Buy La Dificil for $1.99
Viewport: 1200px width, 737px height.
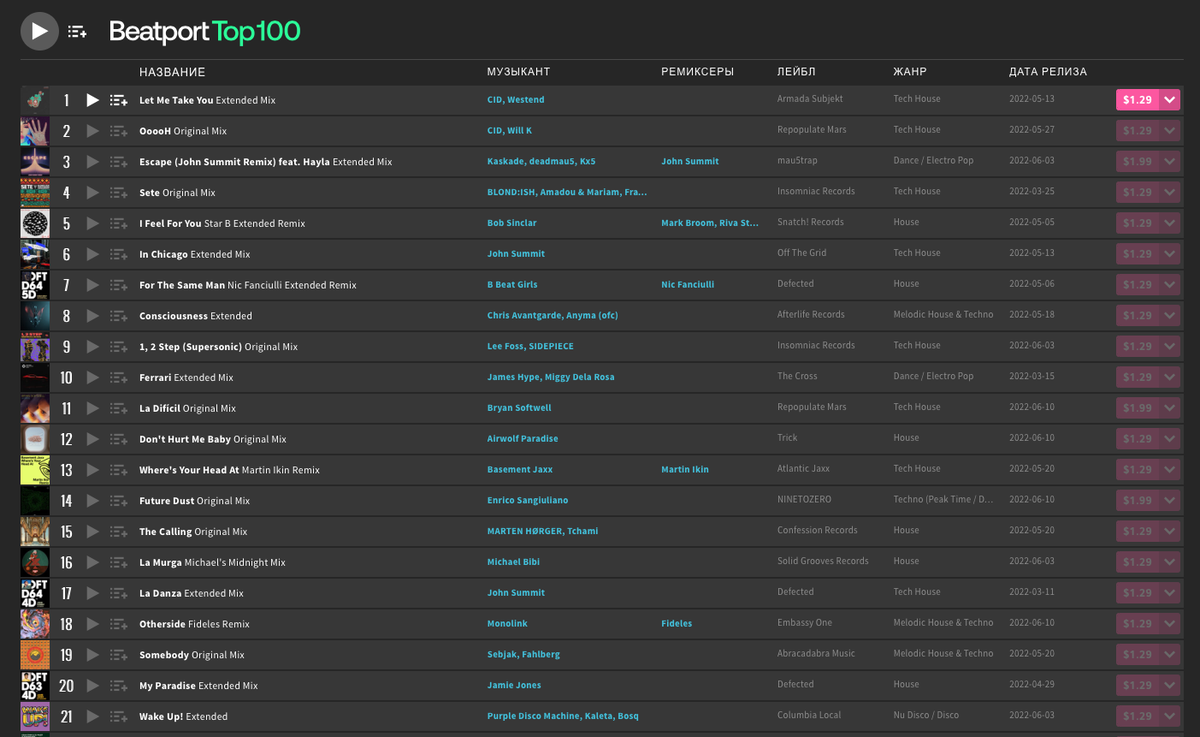coord(1137,409)
